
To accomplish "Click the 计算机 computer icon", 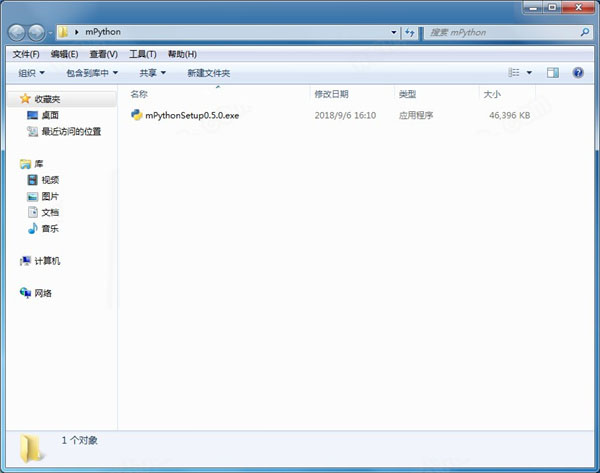I will (x=25, y=261).
